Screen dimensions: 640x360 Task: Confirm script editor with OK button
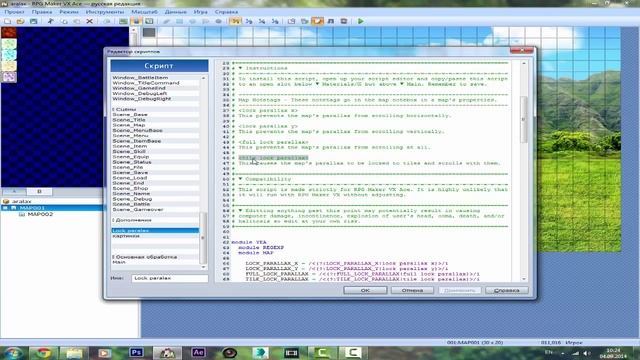(365, 290)
